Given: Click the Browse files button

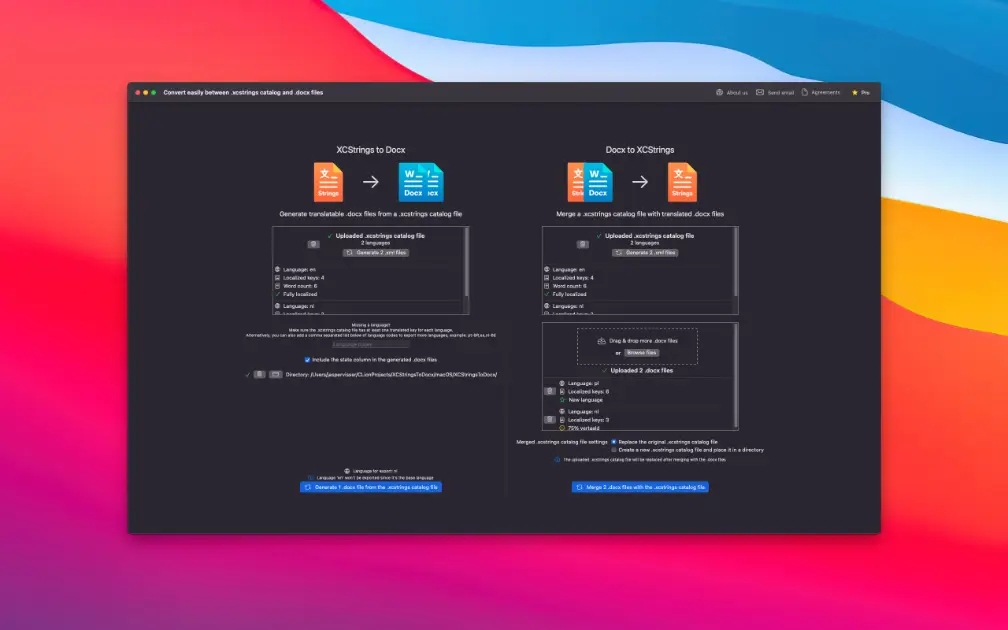Looking at the screenshot, I should (641, 353).
